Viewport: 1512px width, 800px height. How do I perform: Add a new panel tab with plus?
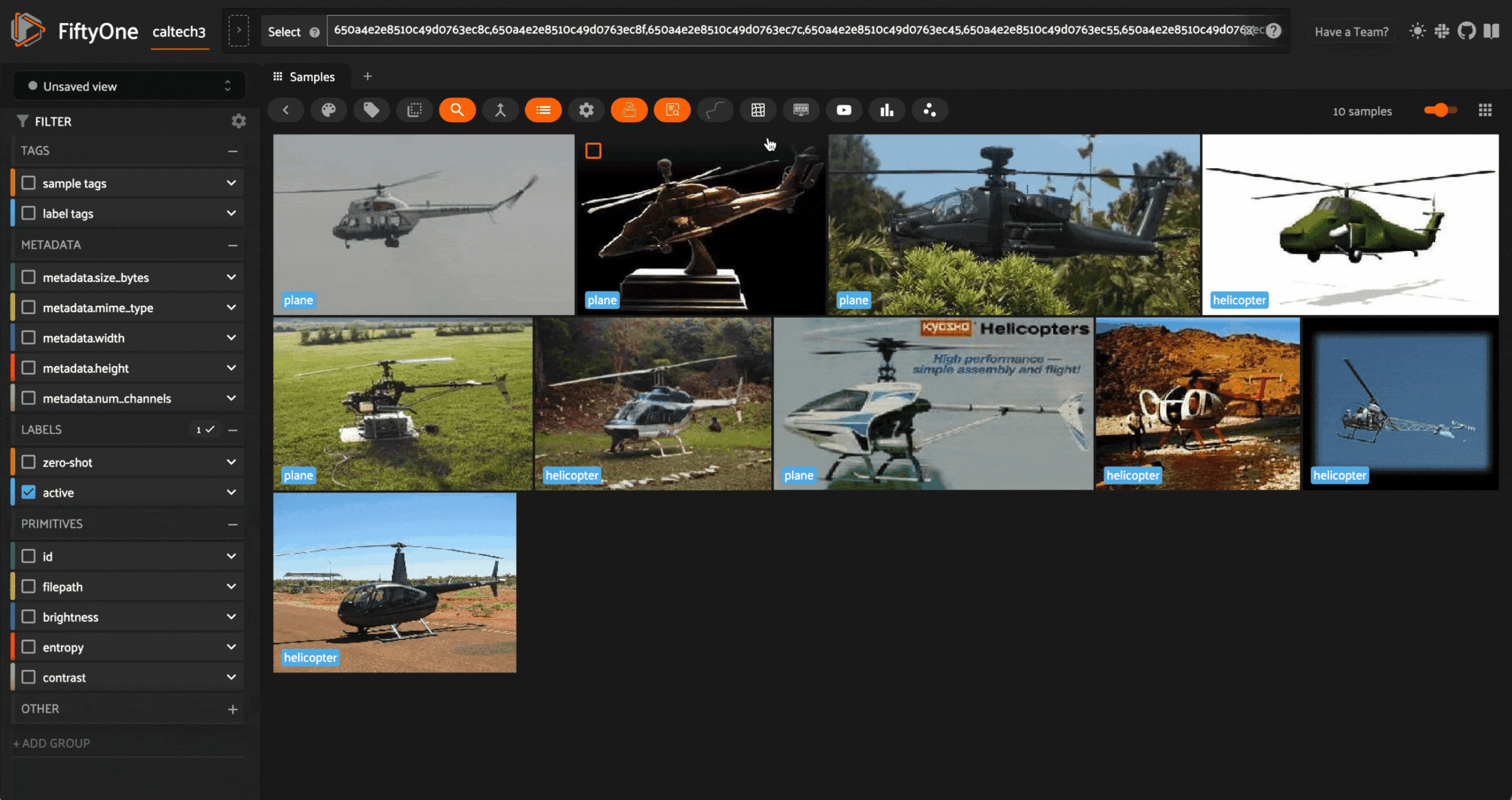[367, 76]
